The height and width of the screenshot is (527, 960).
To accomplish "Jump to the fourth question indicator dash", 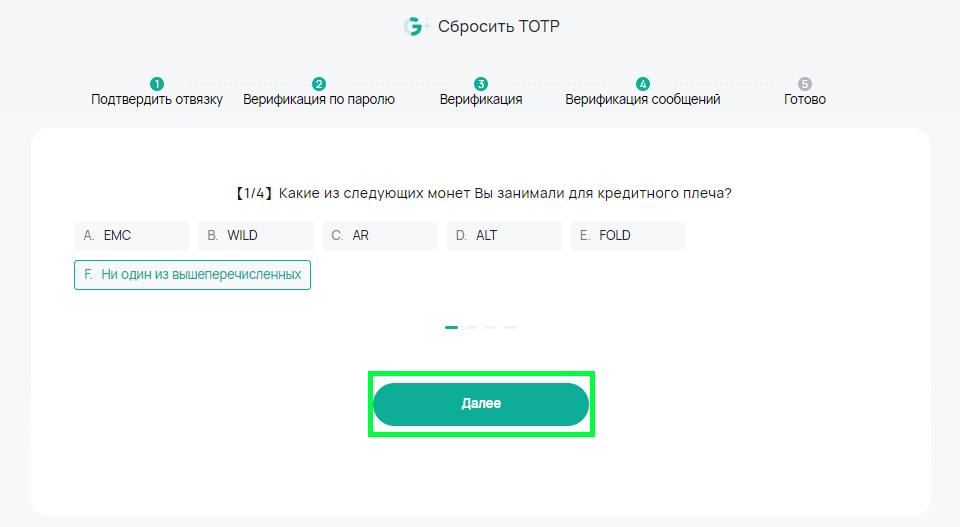I will (511, 327).
